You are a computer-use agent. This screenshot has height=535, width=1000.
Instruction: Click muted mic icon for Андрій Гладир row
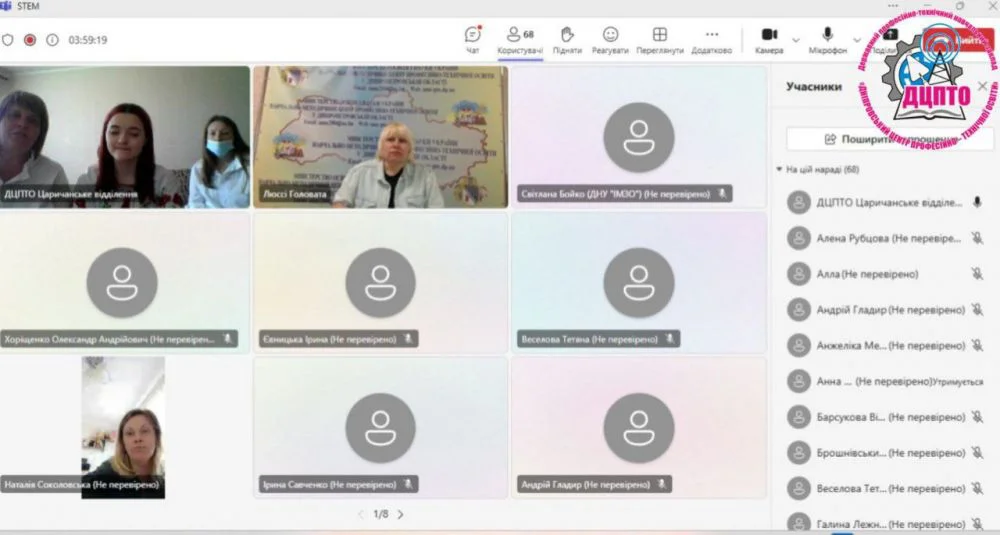click(976, 310)
